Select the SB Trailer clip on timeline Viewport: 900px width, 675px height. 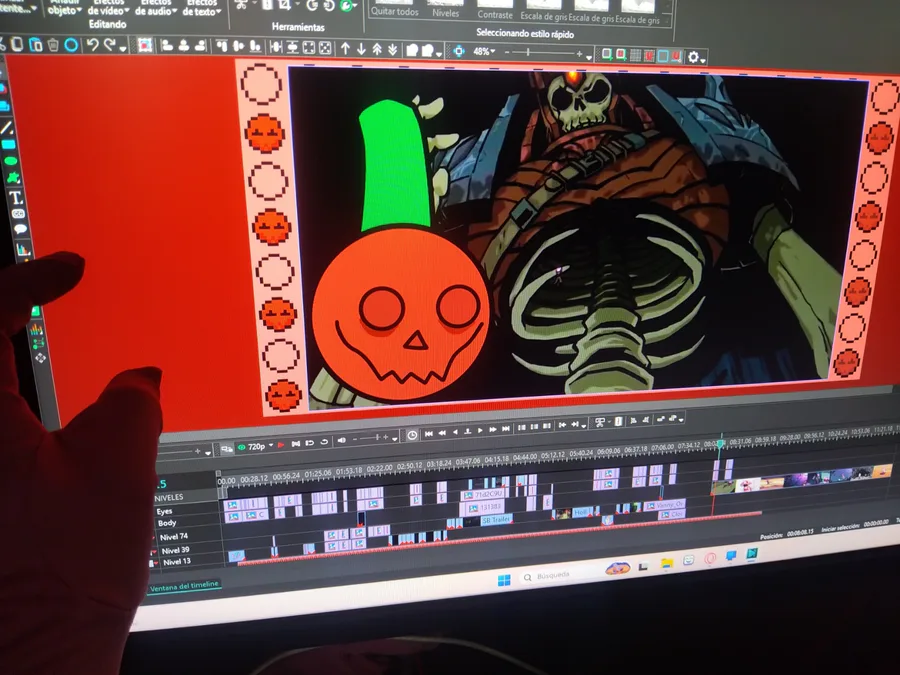[x=496, y=520]
